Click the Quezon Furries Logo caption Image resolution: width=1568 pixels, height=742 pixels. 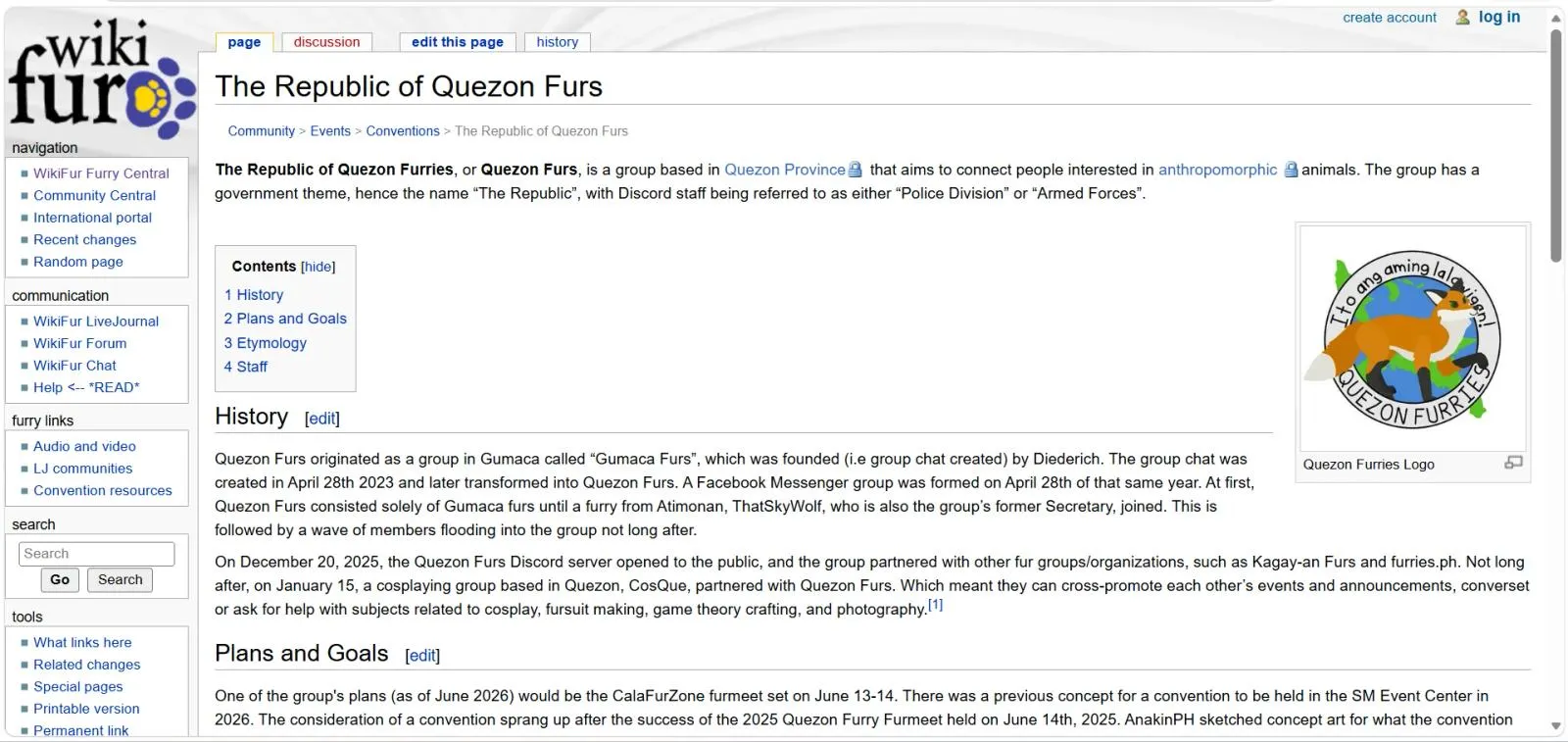[x=1368, y=465]
